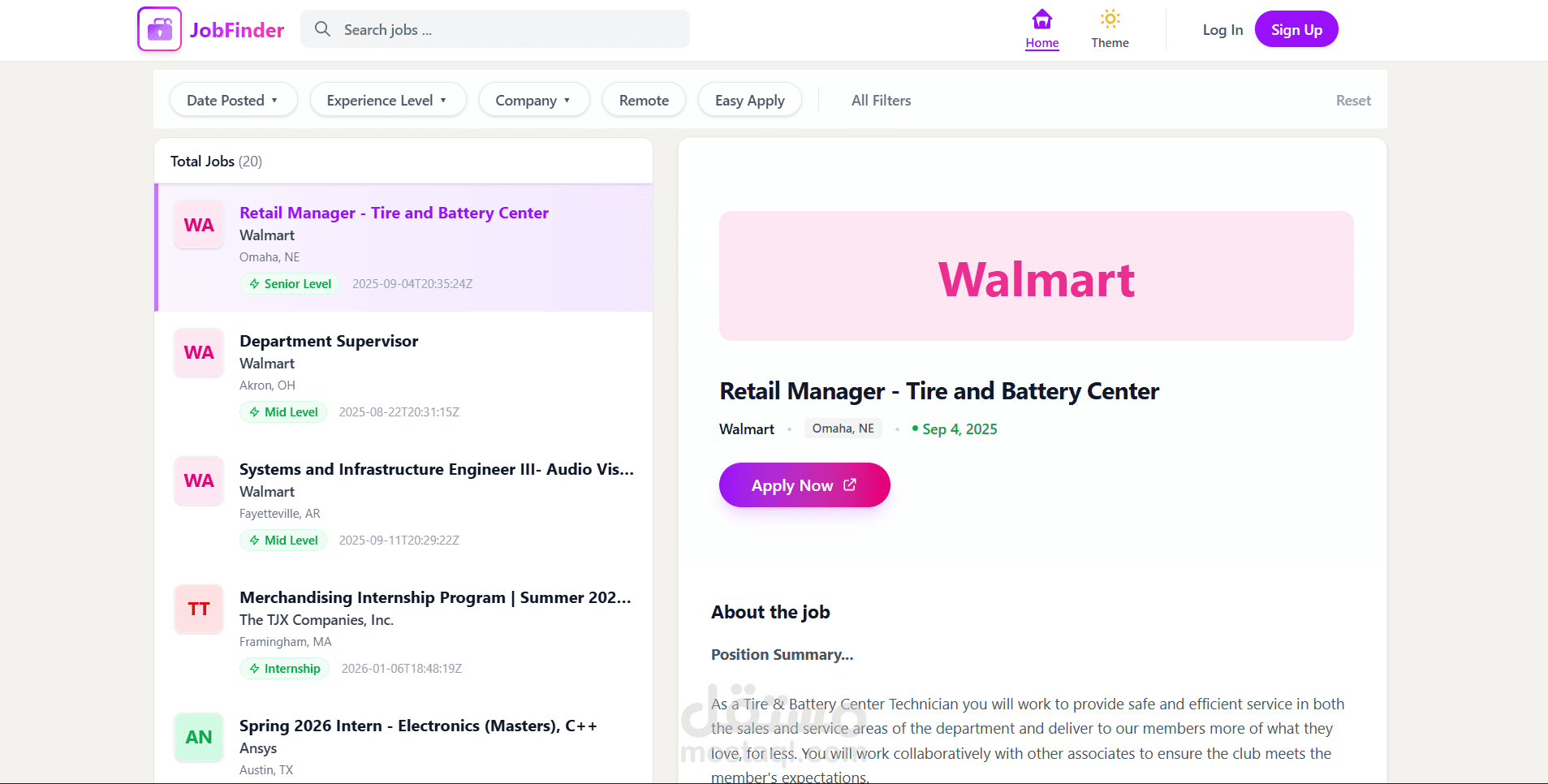Click the Walmart WA logo on the top job
Screen dimensions: 1548x784
click(x=198, y=225)
